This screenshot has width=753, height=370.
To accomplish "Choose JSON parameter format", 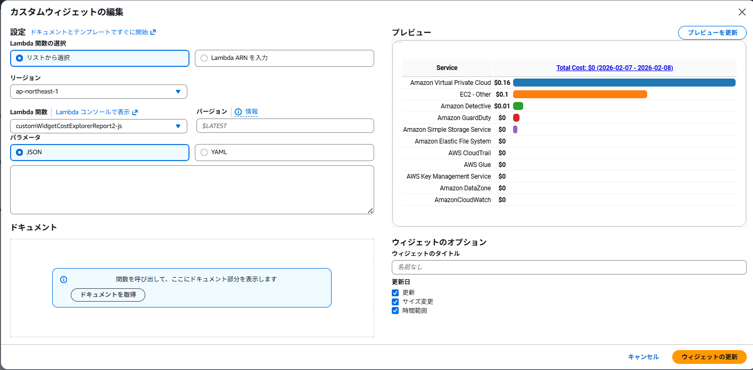I will (x=99, y=152).
